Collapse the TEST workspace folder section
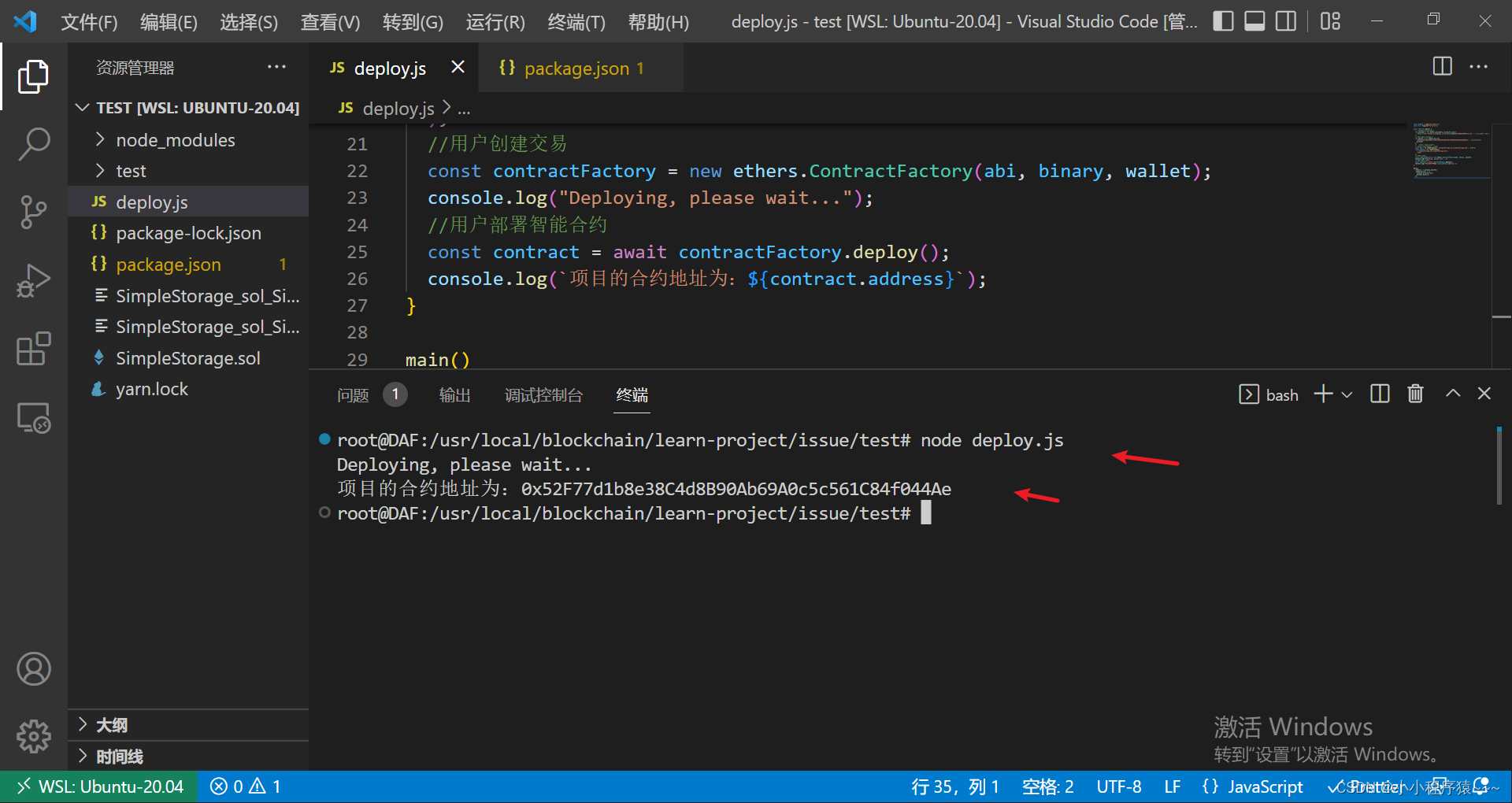This screenshot has height=803, width=1512. pos(189,108)
